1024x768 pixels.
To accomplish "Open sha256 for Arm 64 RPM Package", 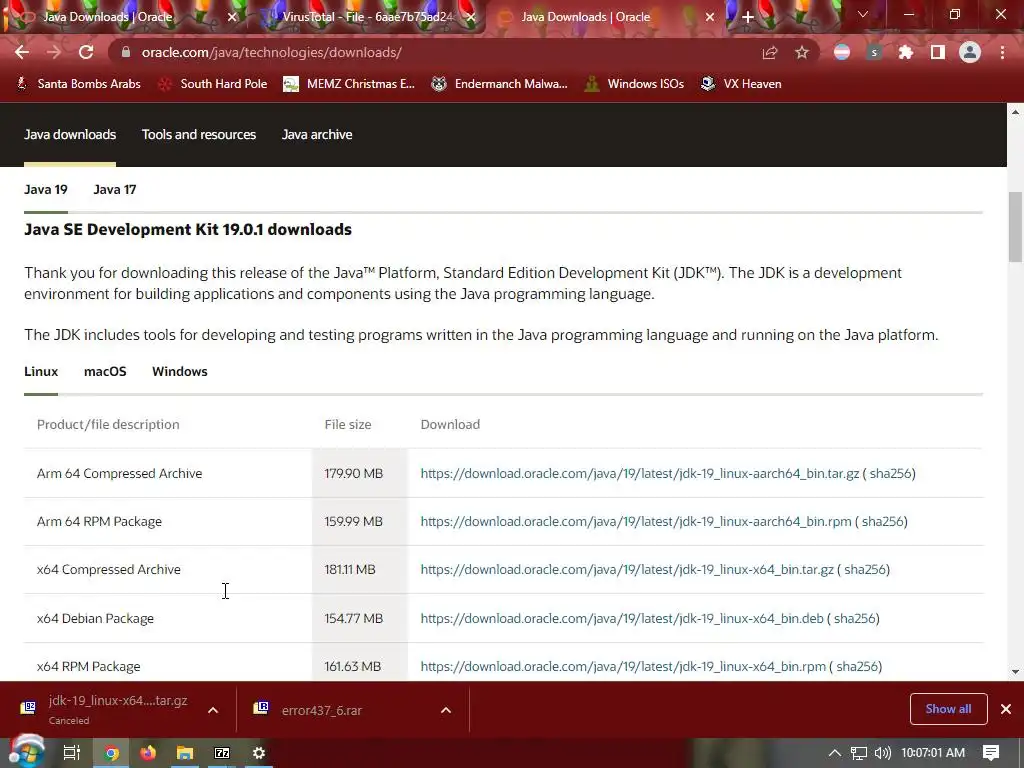I will click(x=882, y=522).
